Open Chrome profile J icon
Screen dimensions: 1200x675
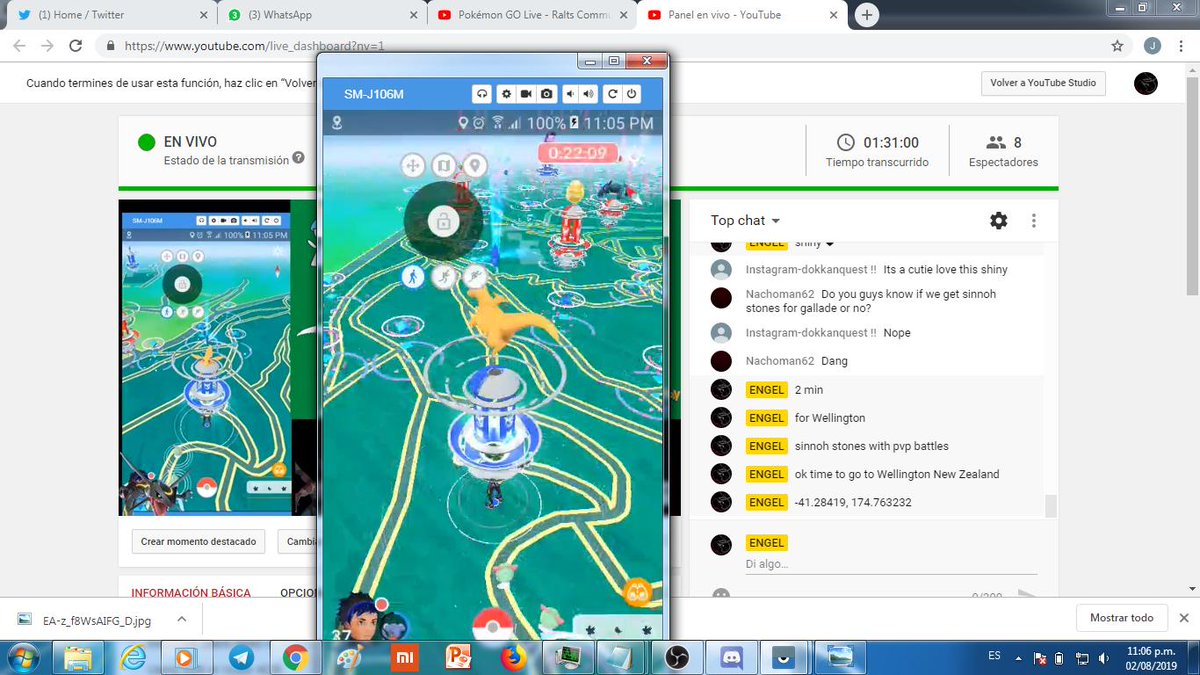1152,46
